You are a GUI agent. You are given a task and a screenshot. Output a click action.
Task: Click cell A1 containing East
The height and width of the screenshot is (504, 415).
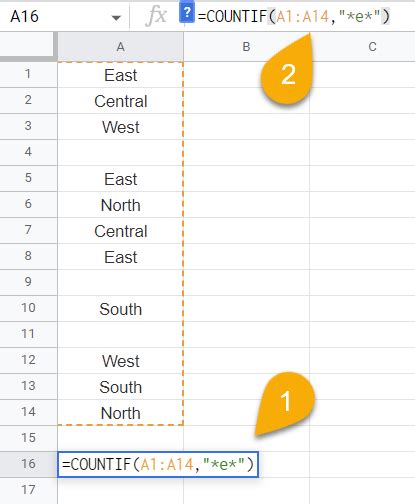click(120, 75)
